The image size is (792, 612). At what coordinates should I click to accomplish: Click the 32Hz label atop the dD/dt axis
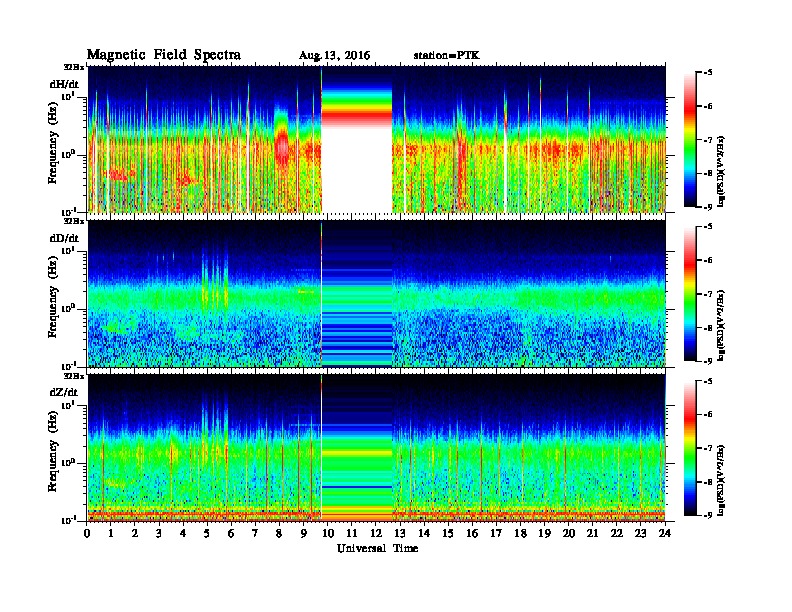coord(74,221)
